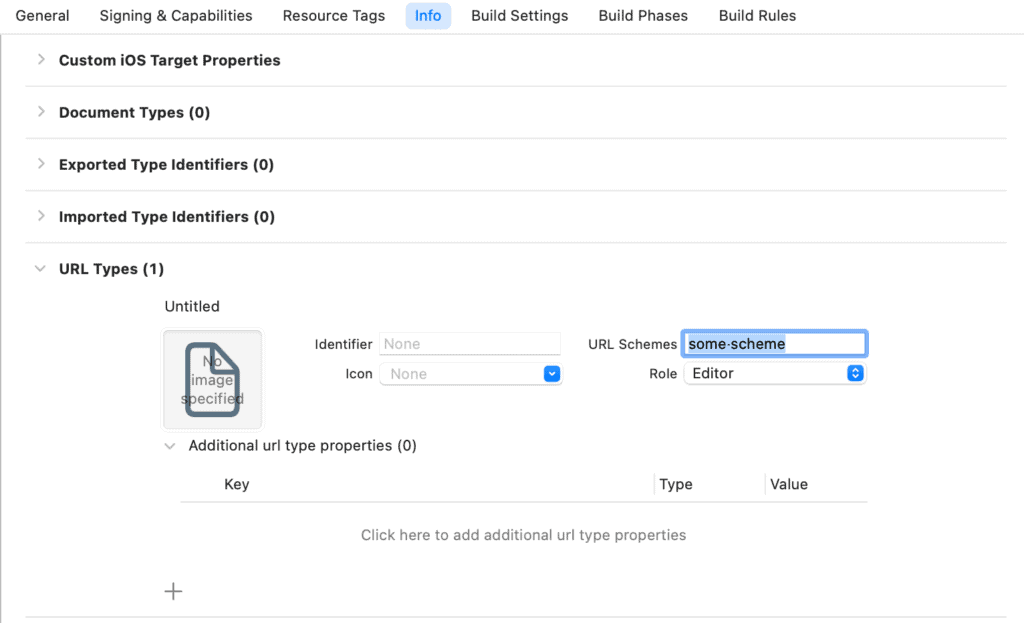Click the Document Types (0) heading
The image size is (1024, 623).
[135, 112]
